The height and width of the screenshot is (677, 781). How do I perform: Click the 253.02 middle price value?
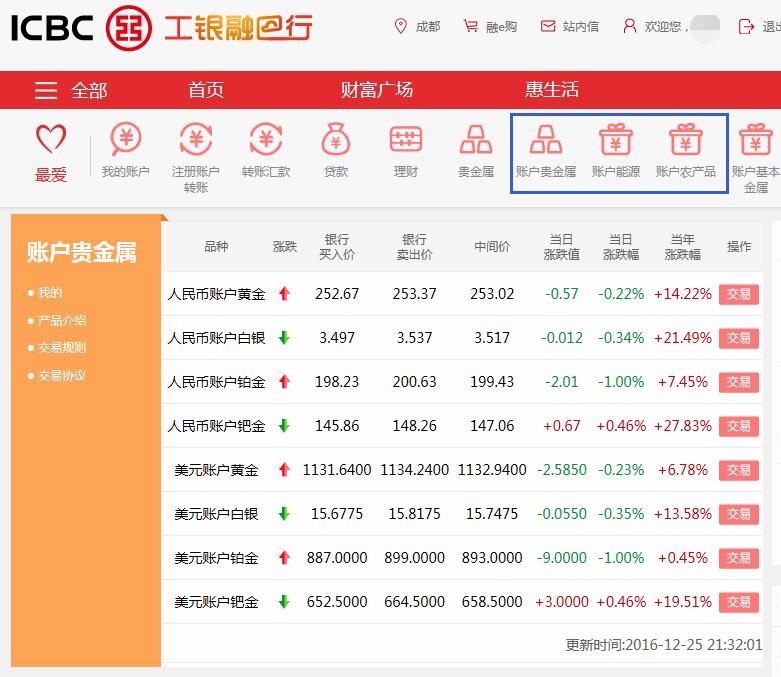click(x=492, y=294)
